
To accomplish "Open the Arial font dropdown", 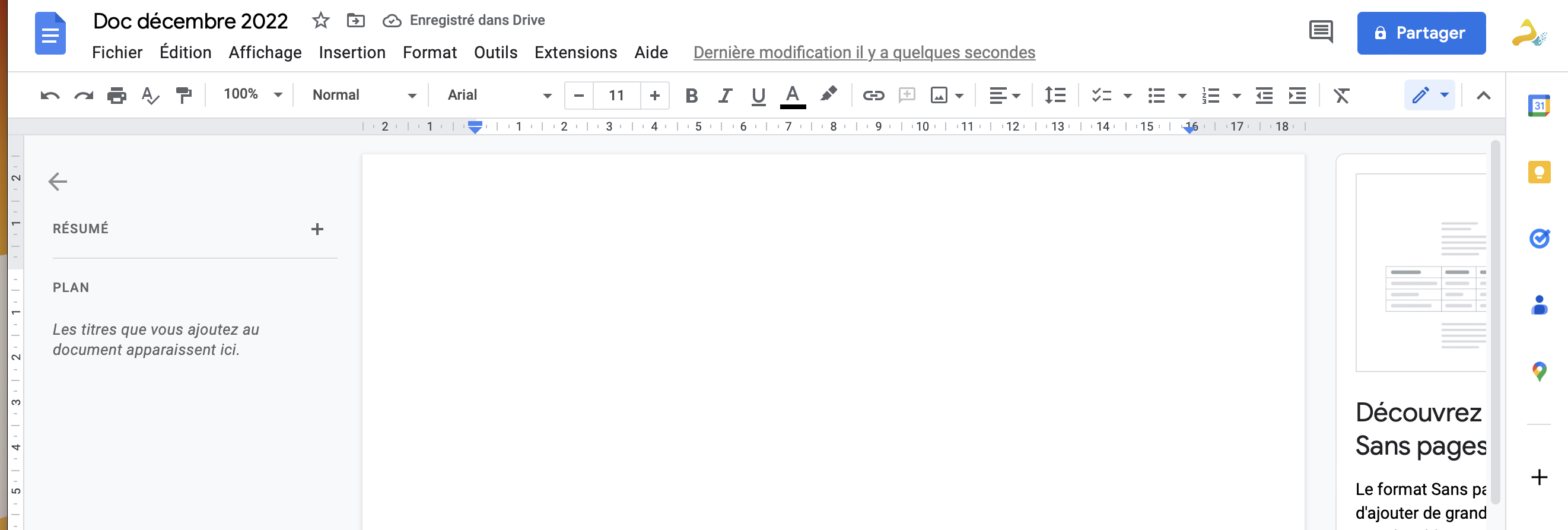I will point(498,94).
